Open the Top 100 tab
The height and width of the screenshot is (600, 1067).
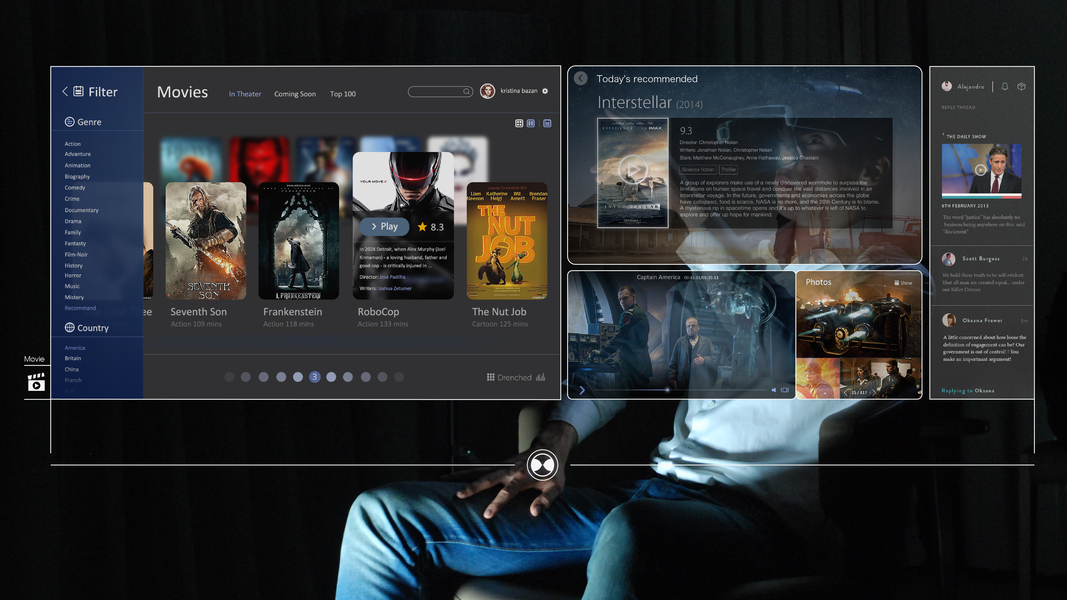point(343,94)
